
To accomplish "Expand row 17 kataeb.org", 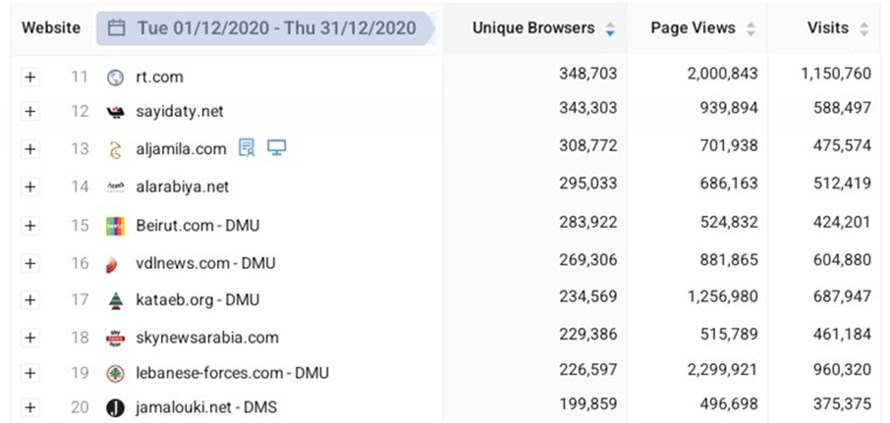I will click(x=30, y=299).
